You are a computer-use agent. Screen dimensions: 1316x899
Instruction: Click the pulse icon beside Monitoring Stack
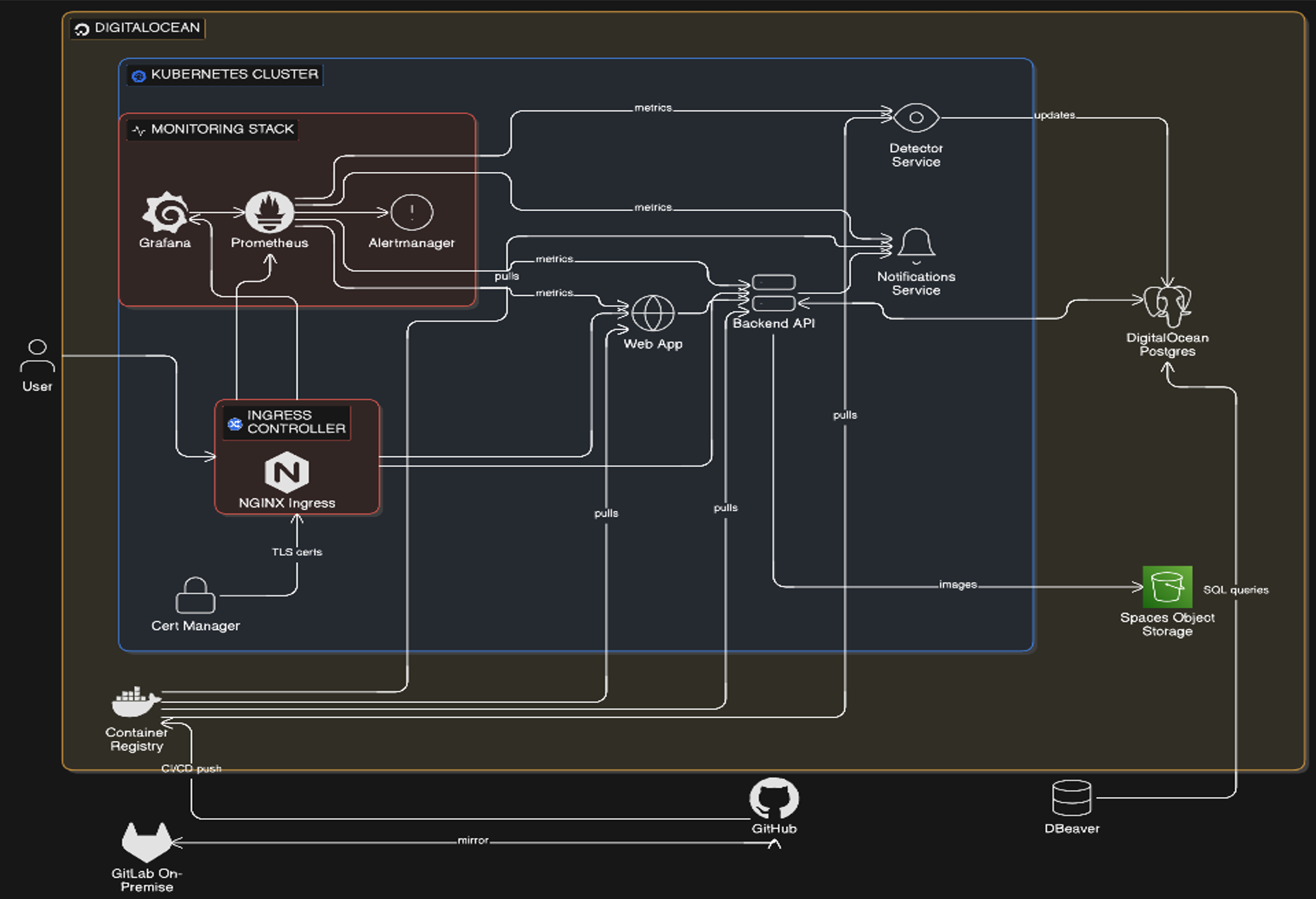click(139, 130)
